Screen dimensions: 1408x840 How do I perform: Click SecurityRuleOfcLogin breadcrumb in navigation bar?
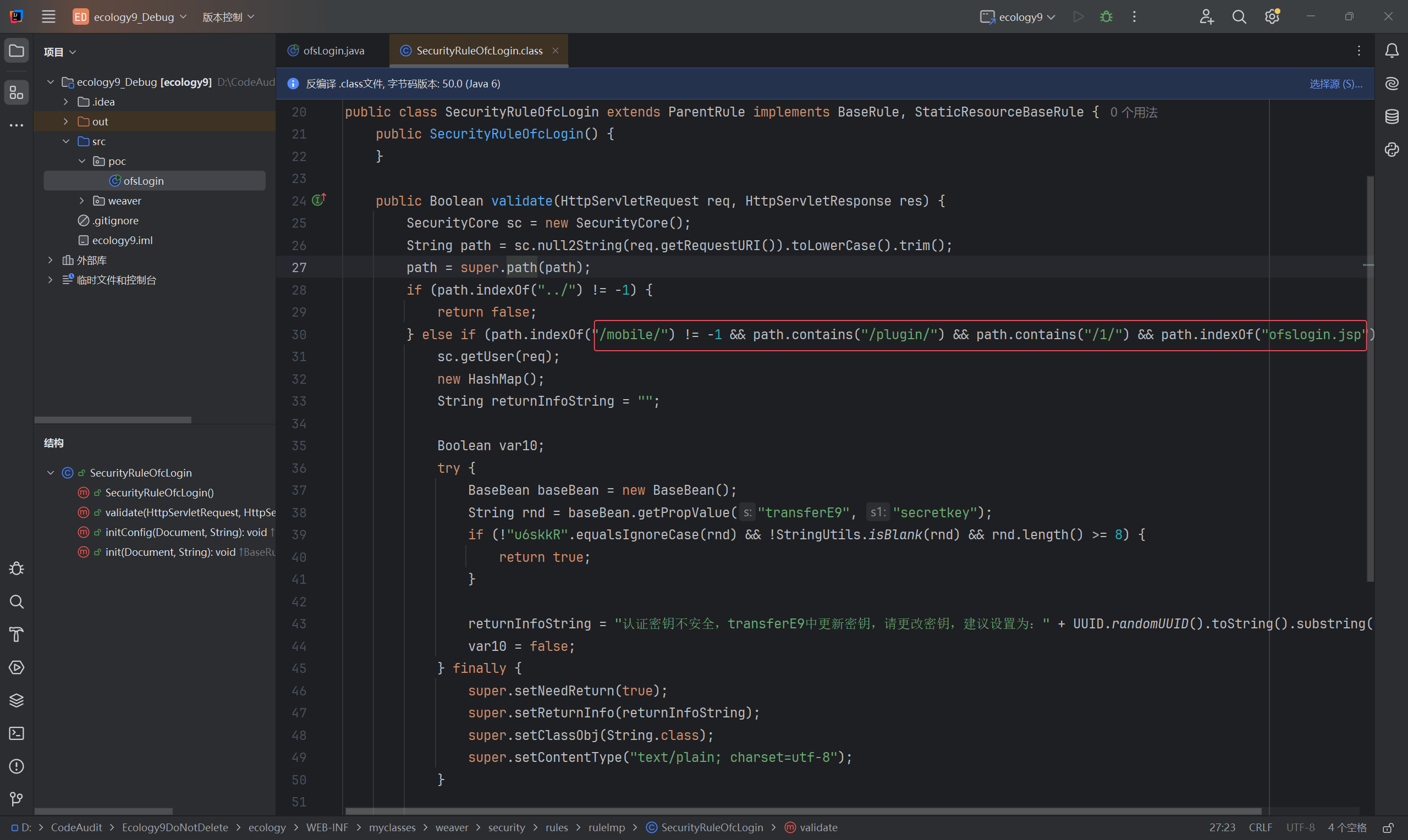tap(705, 827)
